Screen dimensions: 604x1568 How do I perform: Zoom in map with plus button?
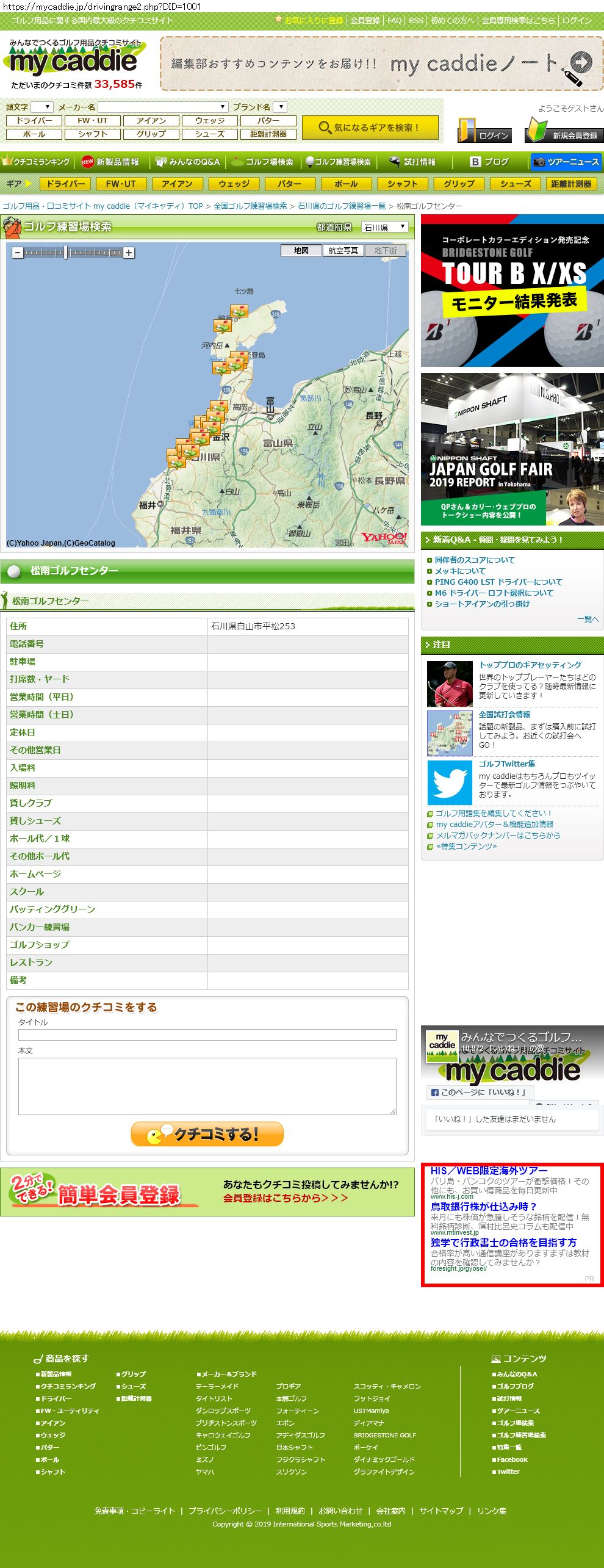[x=129, y=253]
